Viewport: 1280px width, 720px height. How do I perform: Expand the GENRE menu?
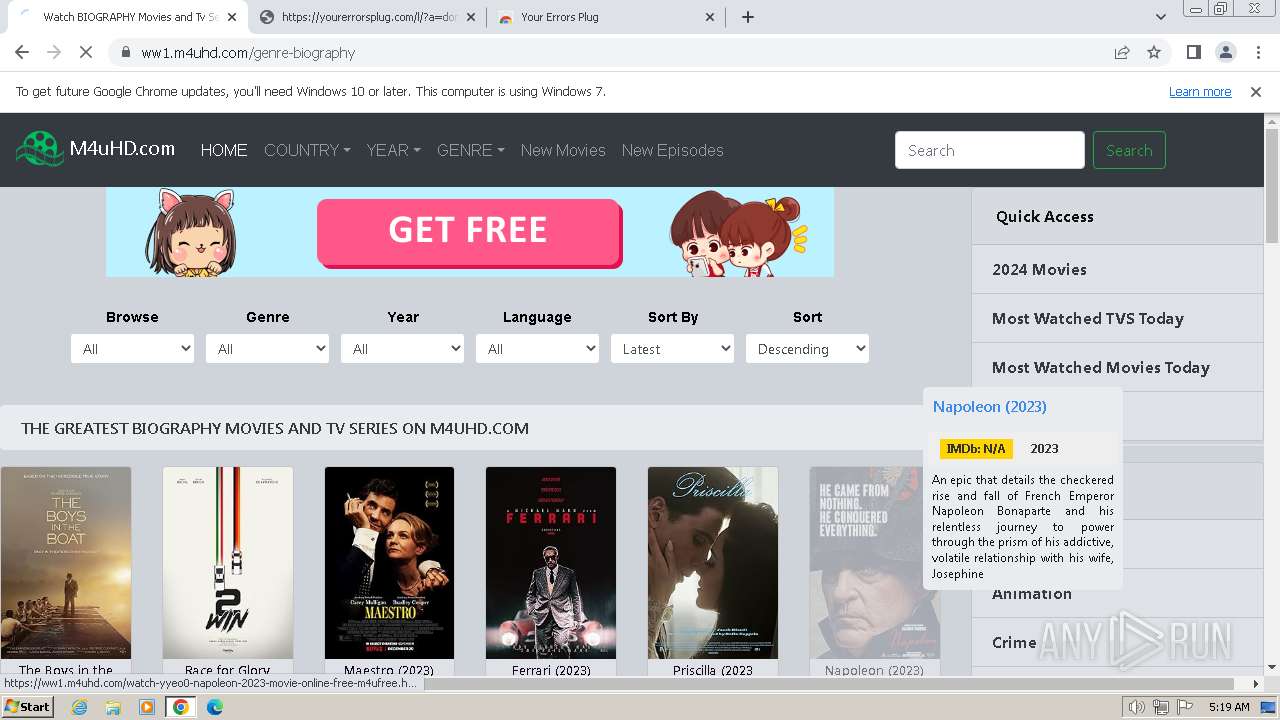(470, 150)
